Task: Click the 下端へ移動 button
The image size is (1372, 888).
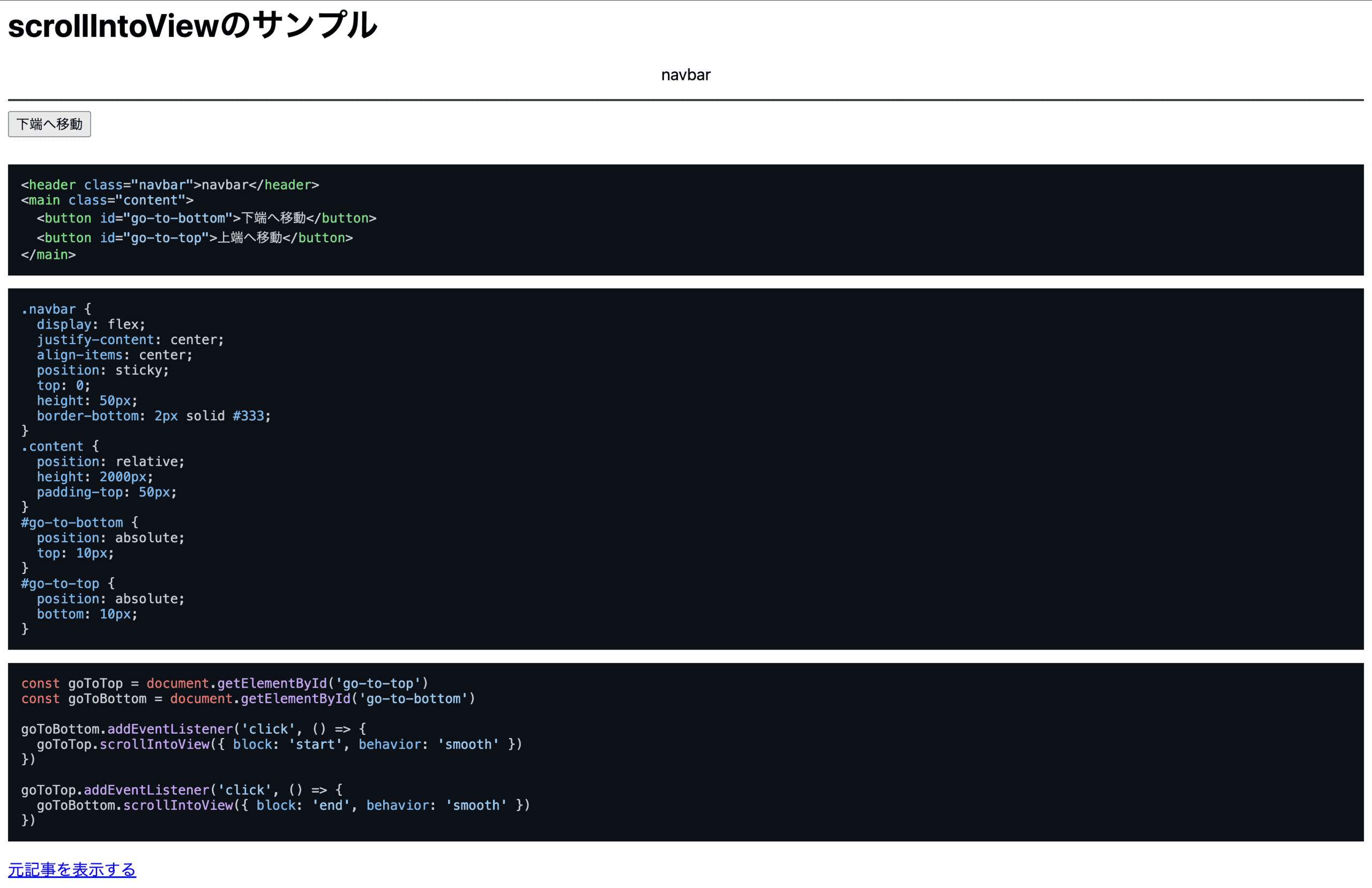Action: tap(49, 124)
